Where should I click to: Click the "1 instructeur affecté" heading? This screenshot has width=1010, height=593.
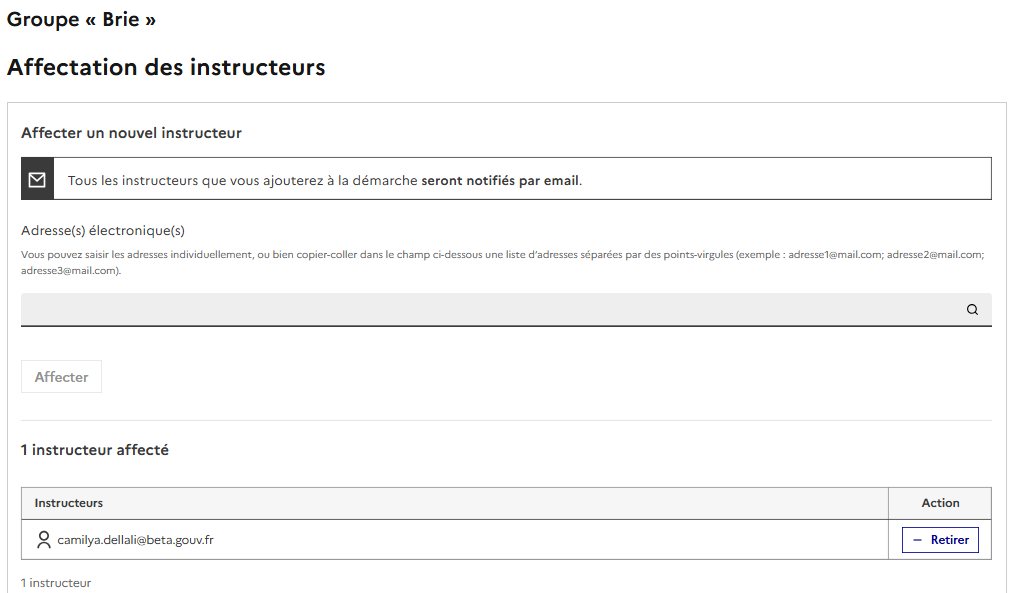(x=95, y=450)
